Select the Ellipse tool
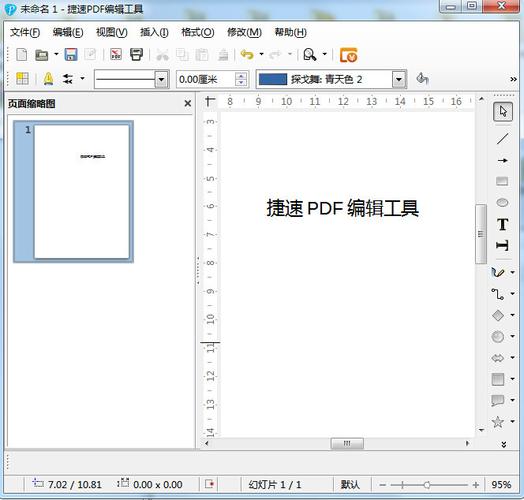Viewport: 524px width, 500px height. coord(502,203)
